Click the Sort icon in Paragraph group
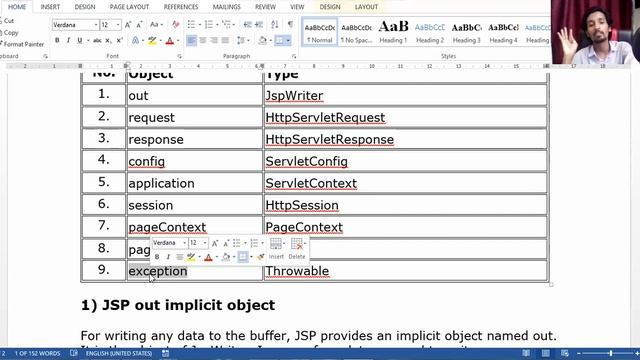The height and width of the screenshot is (360, 640). [275, 24]
